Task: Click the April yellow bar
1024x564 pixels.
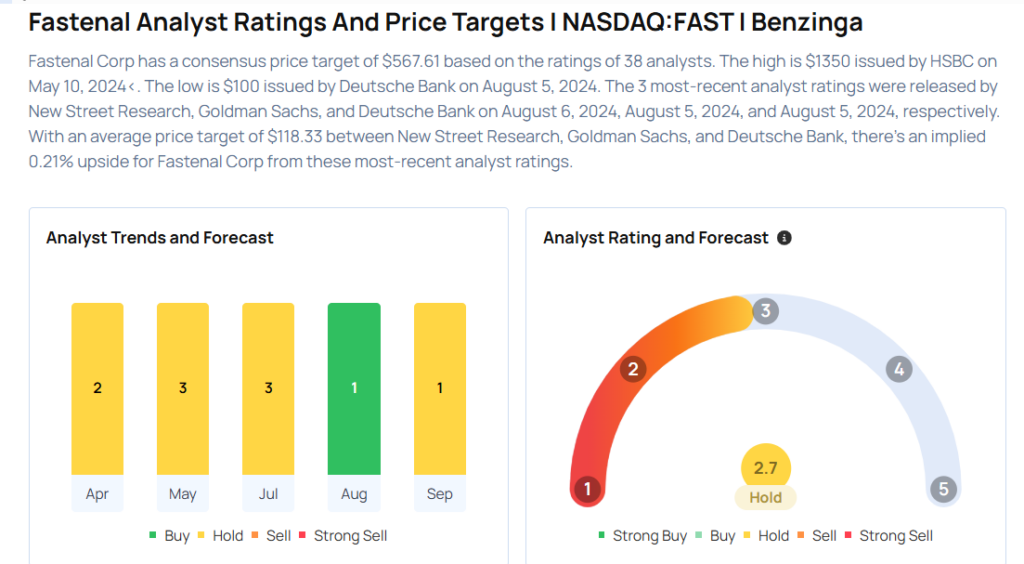Action: pyautogui.click(x=97, y=388)
